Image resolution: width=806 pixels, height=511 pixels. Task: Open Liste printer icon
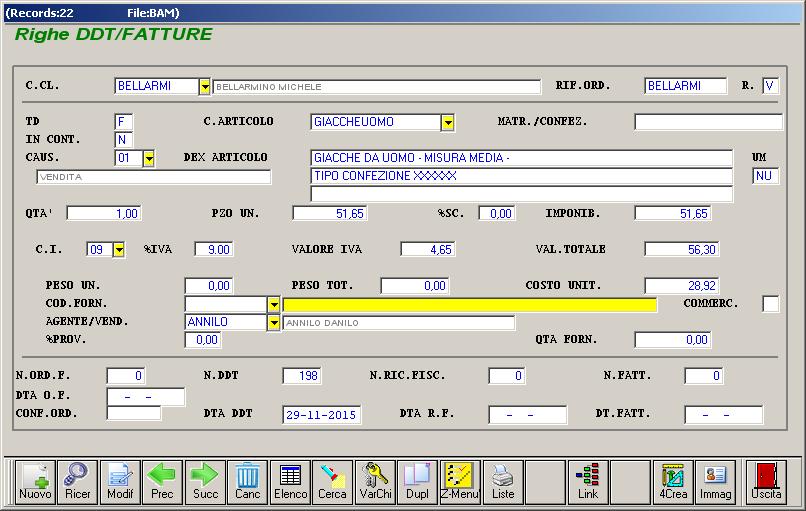point(503,482)
